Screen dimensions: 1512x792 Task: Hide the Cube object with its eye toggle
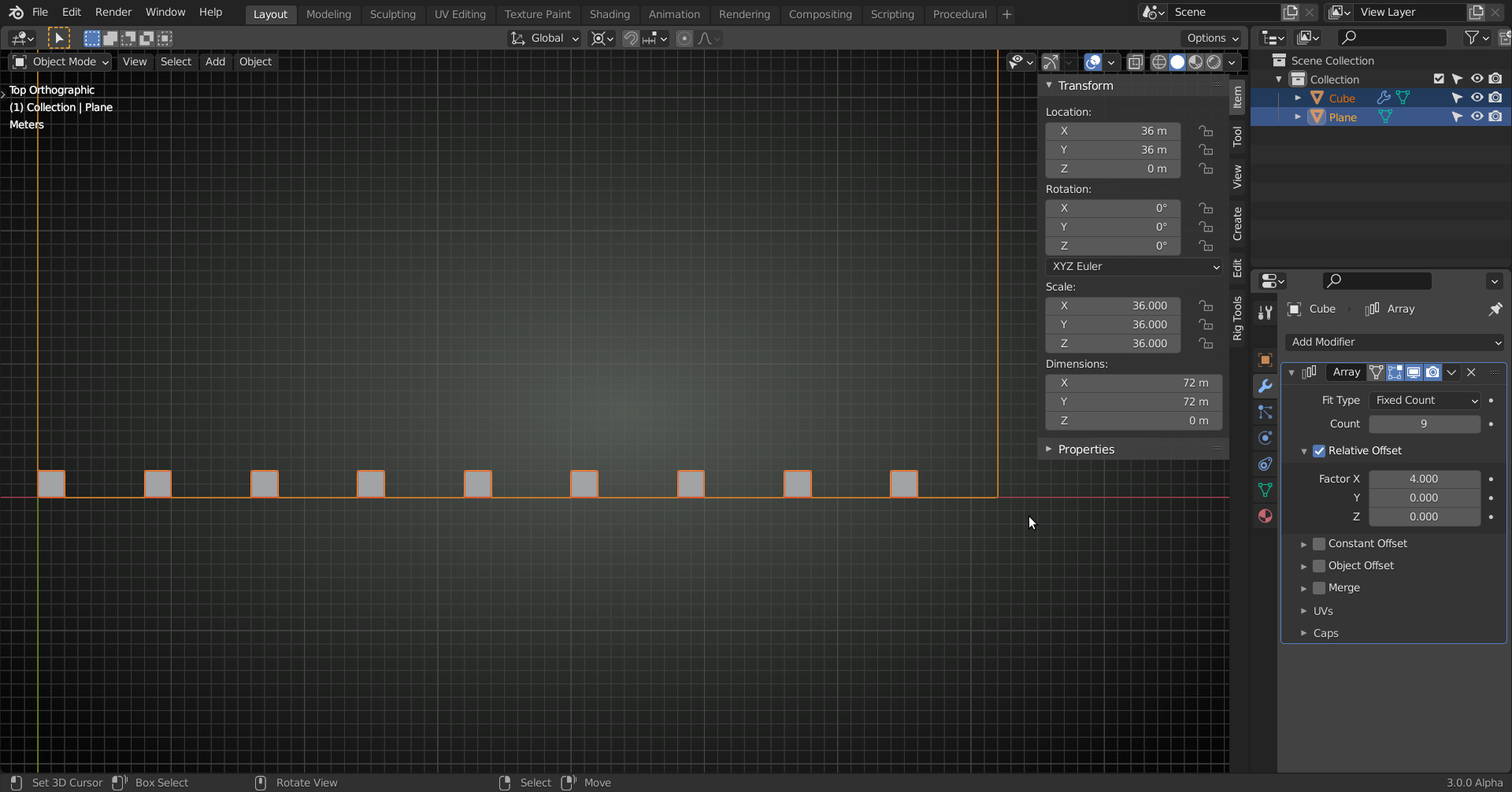click(1477, 97)
